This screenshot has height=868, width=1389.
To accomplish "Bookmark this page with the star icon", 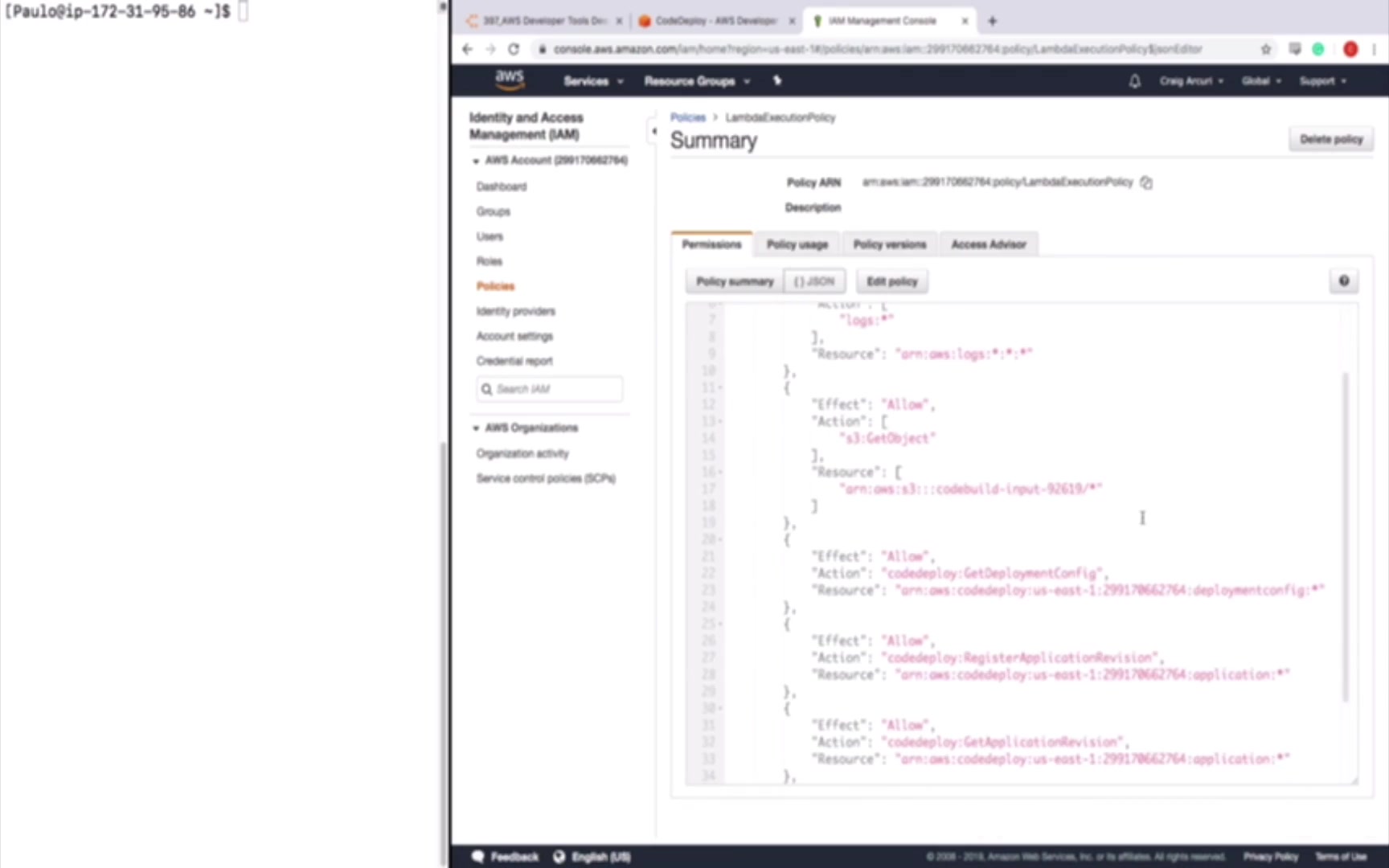I will coord(1266,49).
